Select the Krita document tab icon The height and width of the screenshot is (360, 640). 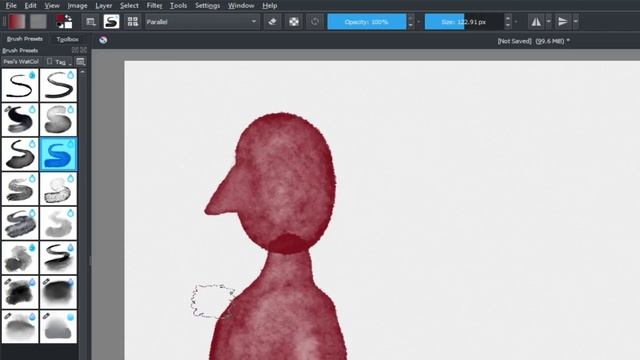(103, 40)
